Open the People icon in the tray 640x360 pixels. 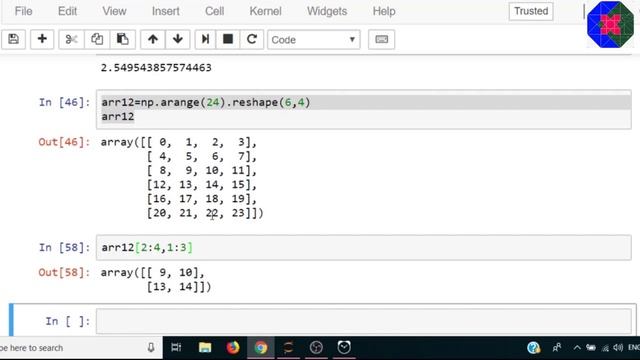[557, 348]
